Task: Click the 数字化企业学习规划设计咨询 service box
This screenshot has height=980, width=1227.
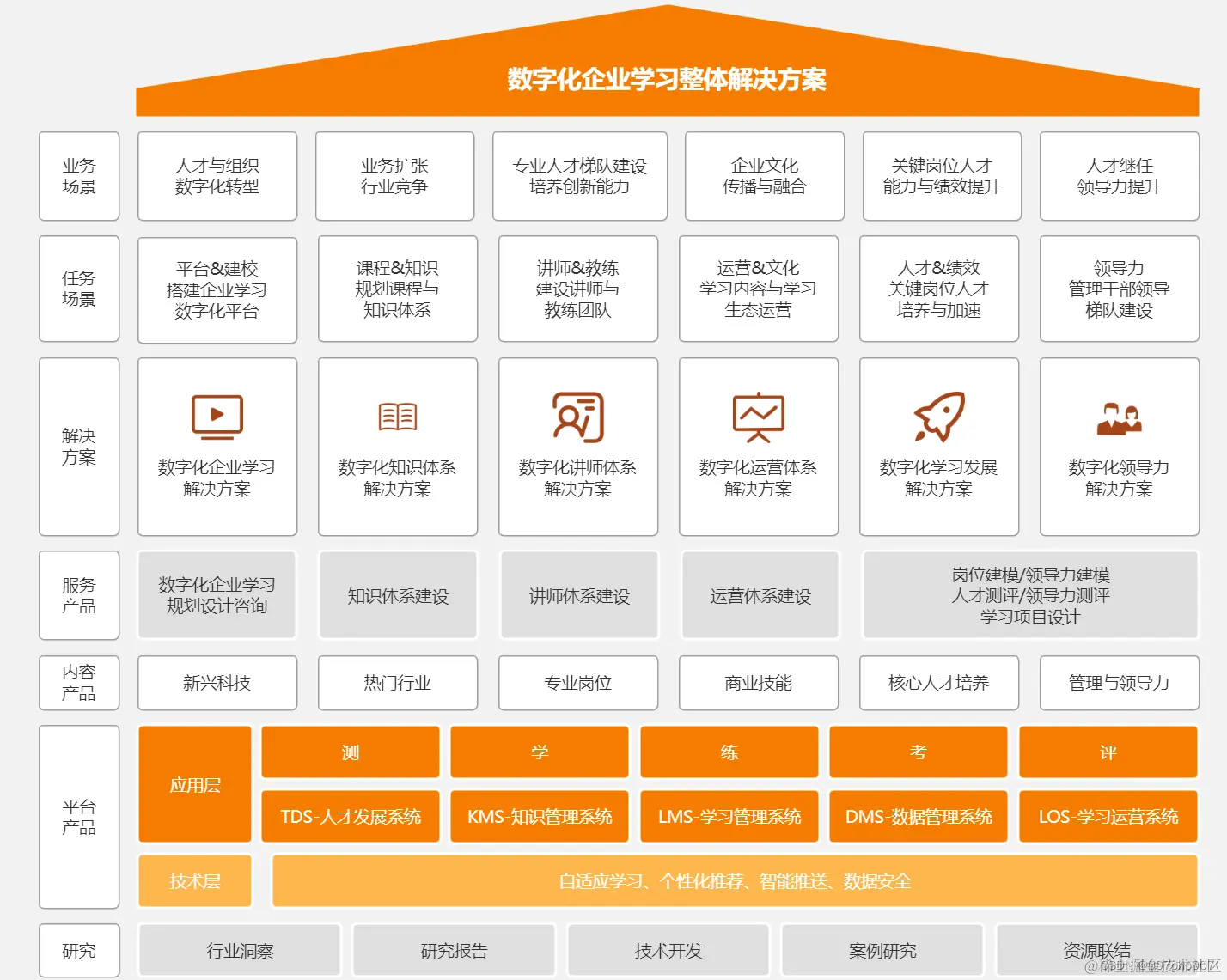Action: [x=217, y=595]
